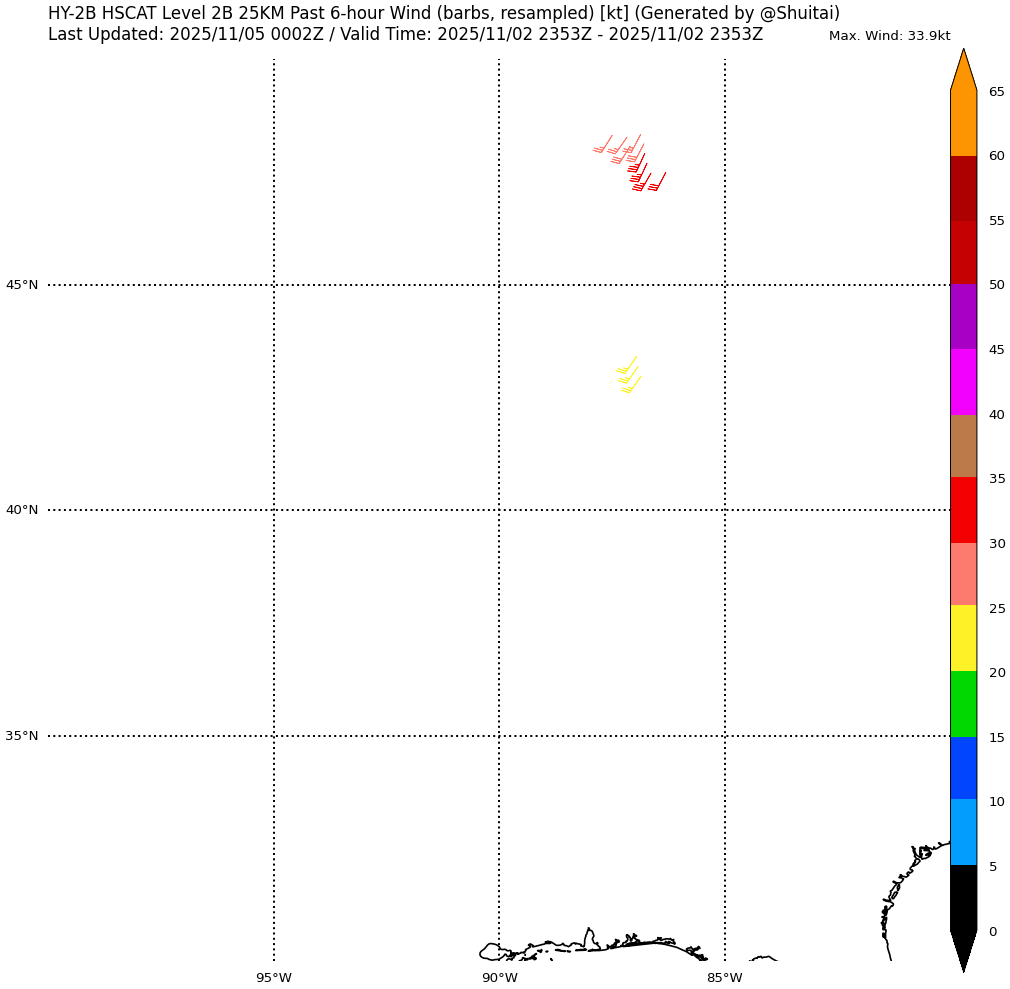Click the HY-2B HSCAT title text
The height and width of the screenshot is (989, 1010).
point(443,13)
